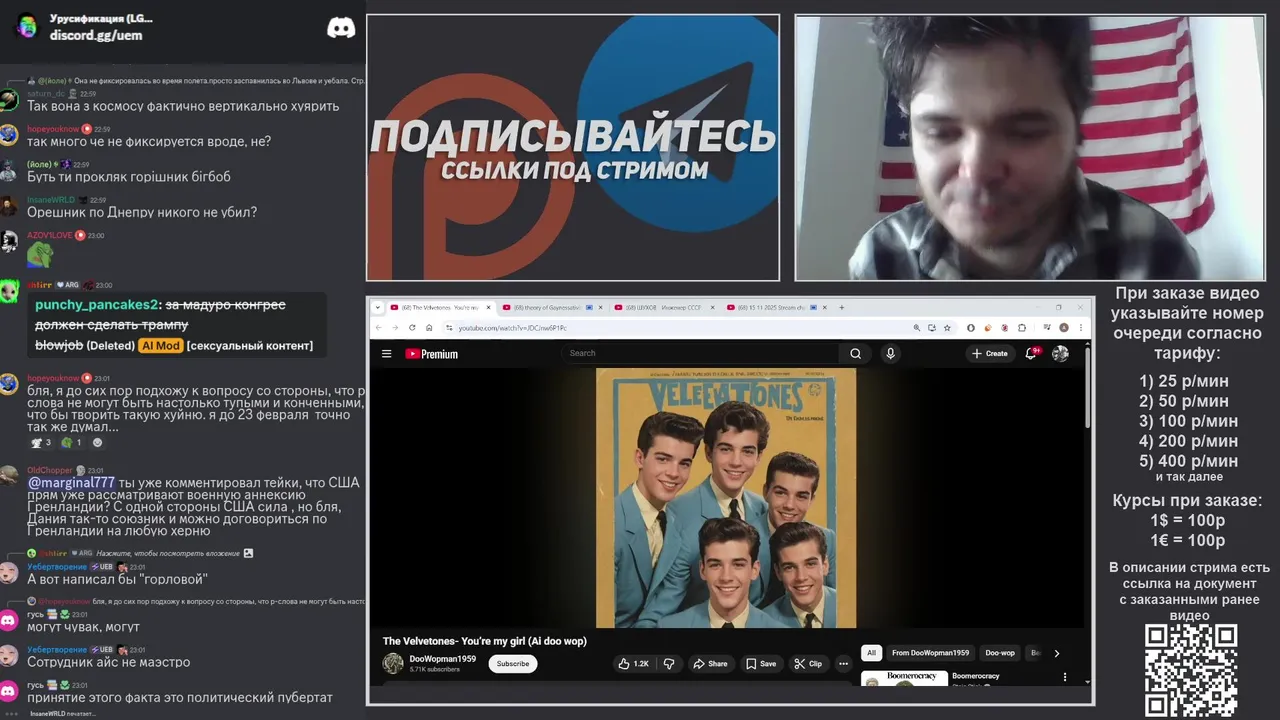Open the Chrome profile avatar
The image size is (1280, 720).
[x=1064, y=328]
